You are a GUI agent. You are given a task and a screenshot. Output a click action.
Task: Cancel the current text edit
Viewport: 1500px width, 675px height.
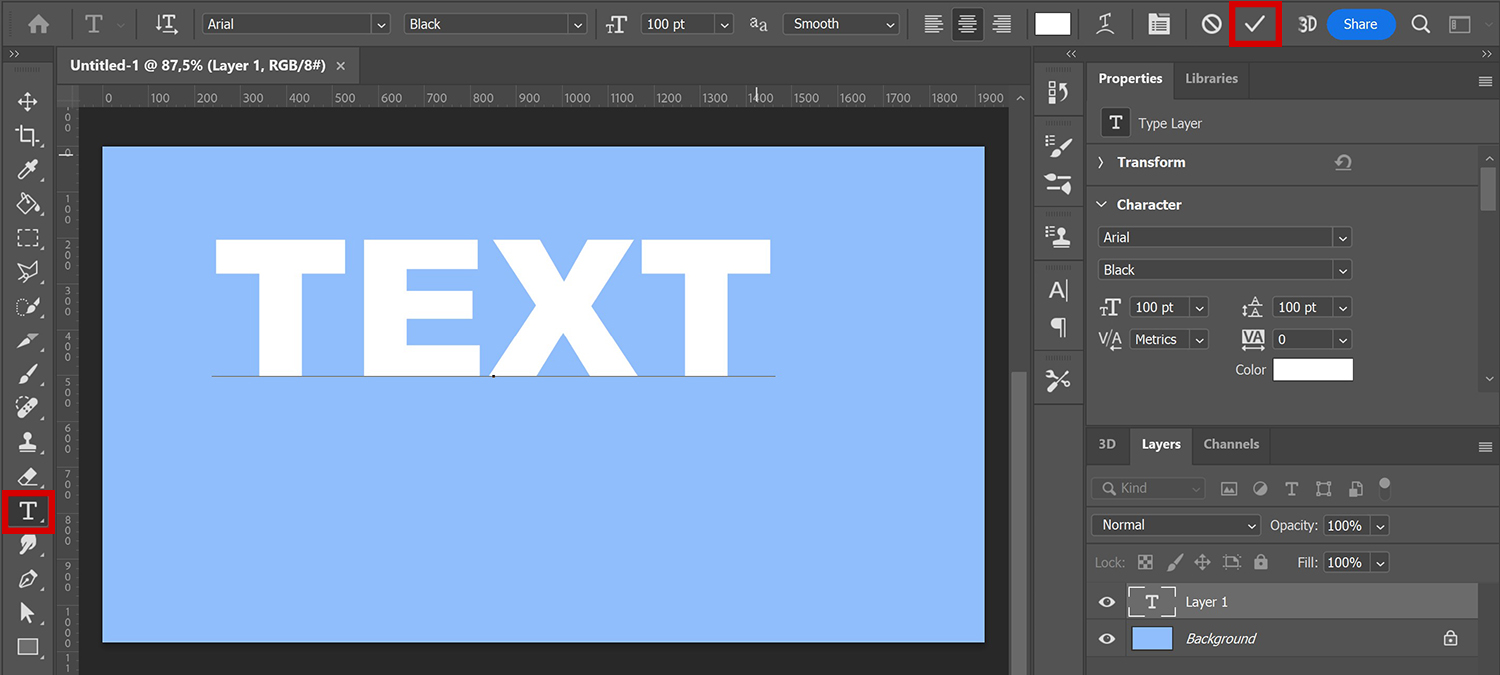point(1211,23)
